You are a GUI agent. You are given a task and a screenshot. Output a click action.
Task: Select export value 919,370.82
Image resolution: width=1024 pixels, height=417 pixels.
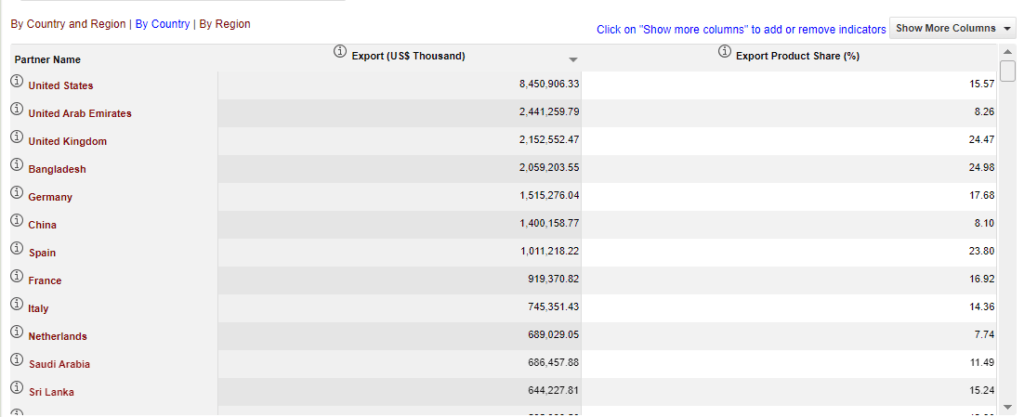[553, 279]
